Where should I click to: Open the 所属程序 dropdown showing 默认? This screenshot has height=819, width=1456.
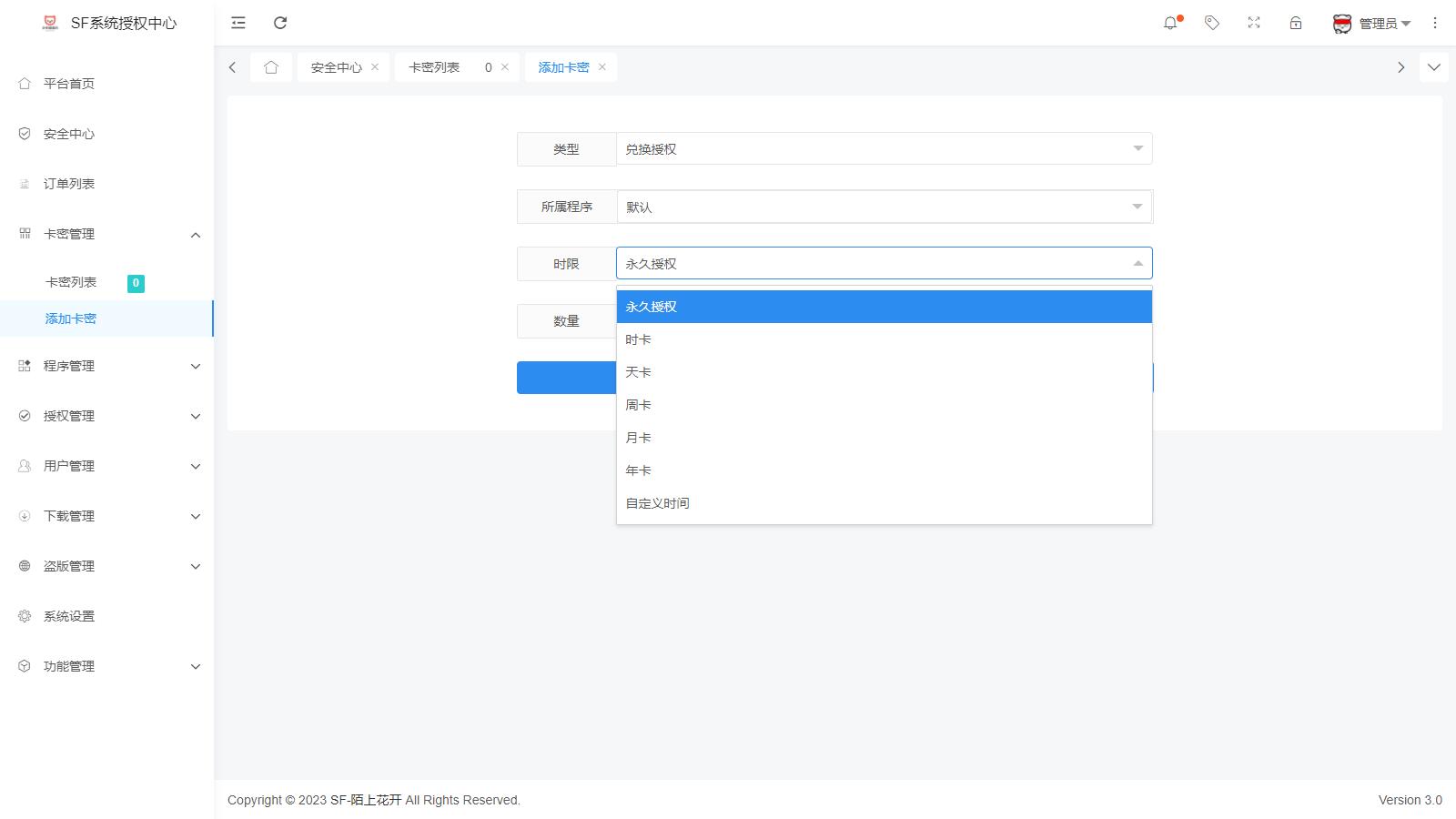point(883,207)
